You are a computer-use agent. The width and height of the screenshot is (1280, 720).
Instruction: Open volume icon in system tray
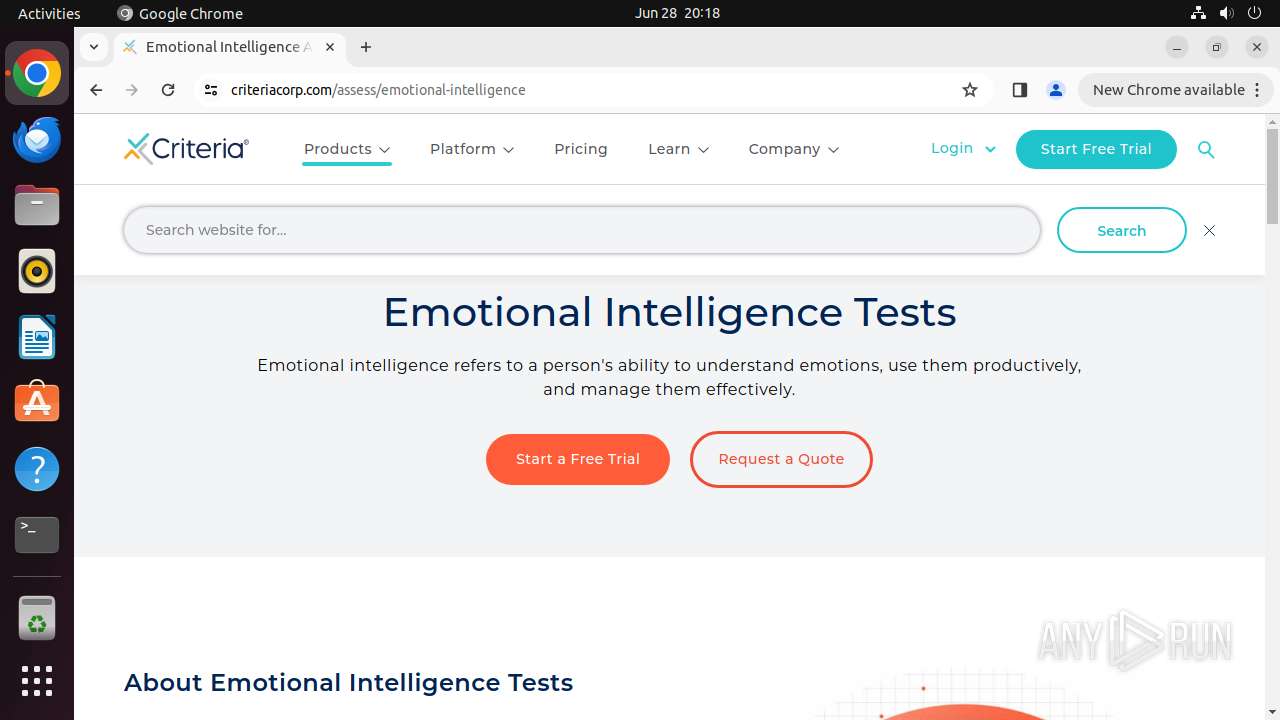click(x=1226, y=13)
